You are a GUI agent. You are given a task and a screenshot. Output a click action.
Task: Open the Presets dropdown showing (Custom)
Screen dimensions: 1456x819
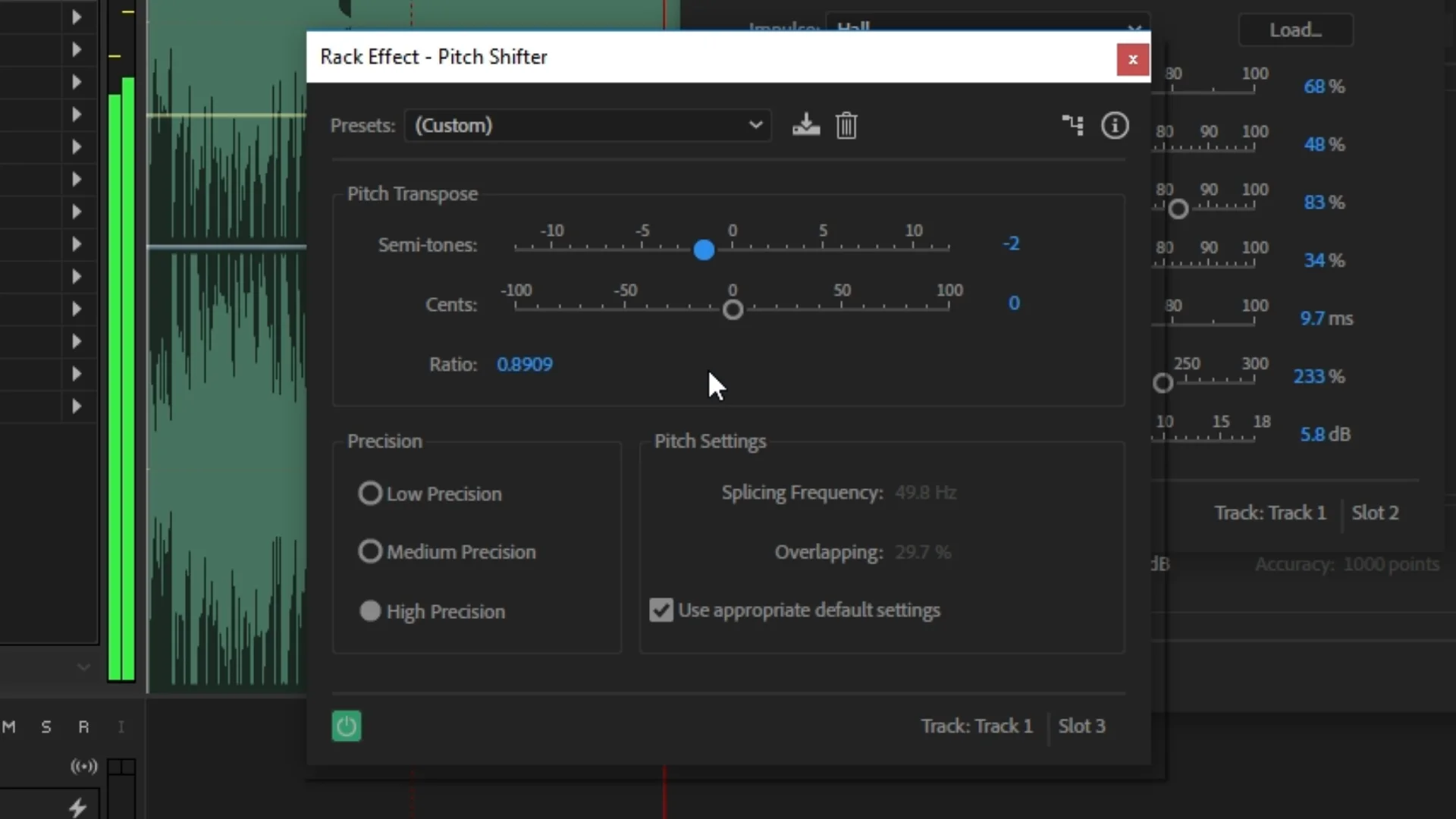[588, 125]
